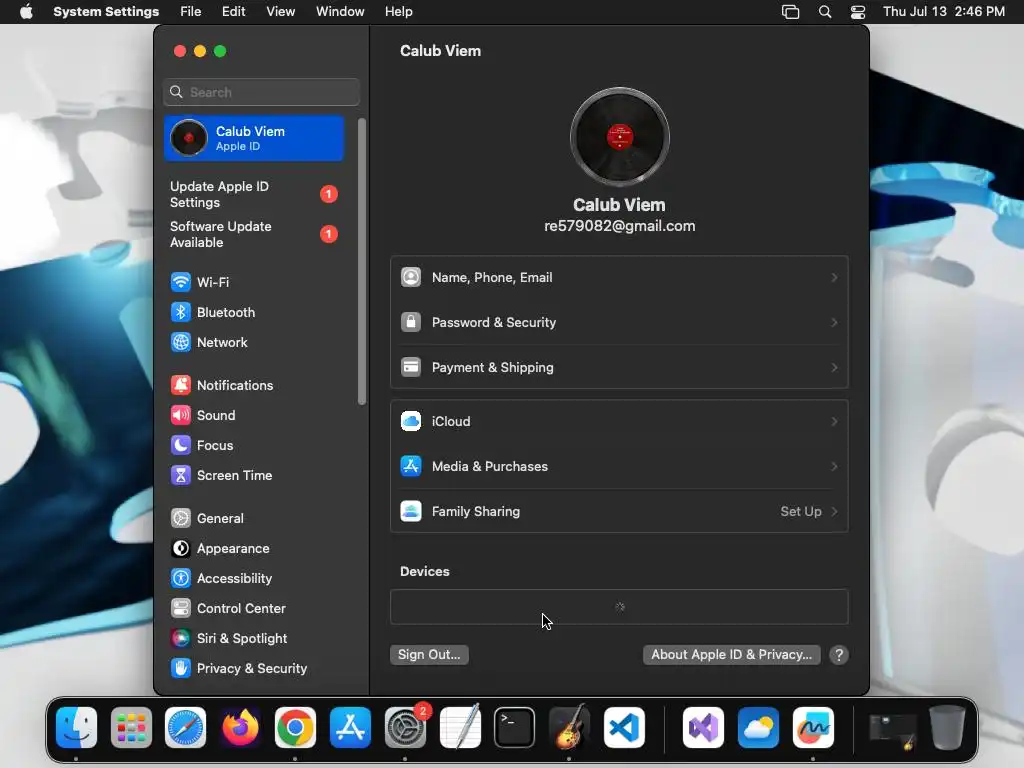Open Software Update Available notice
The width and height of the screenshot is (1024, 768).
(254, 234)
